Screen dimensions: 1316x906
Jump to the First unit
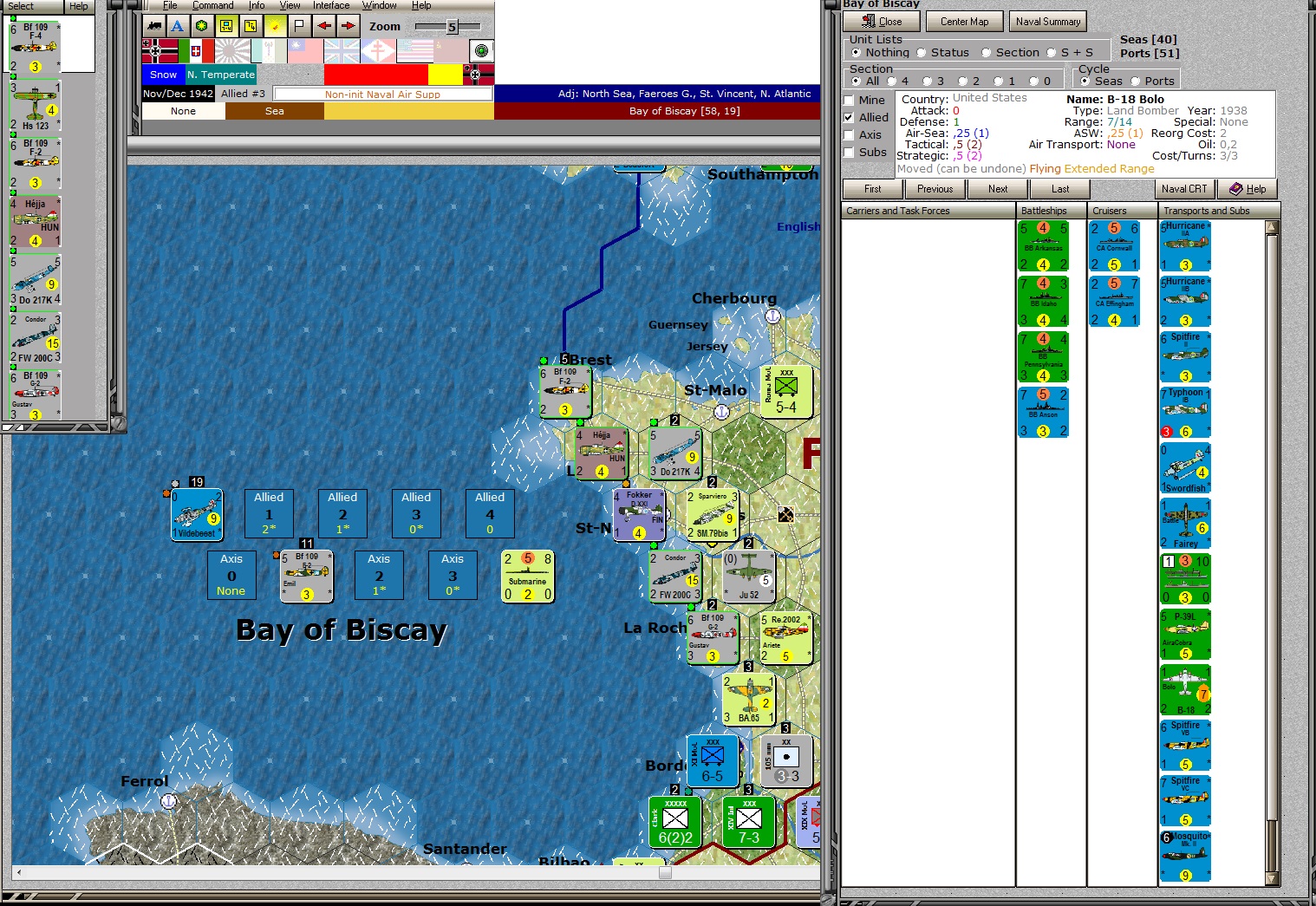point(872,189)
